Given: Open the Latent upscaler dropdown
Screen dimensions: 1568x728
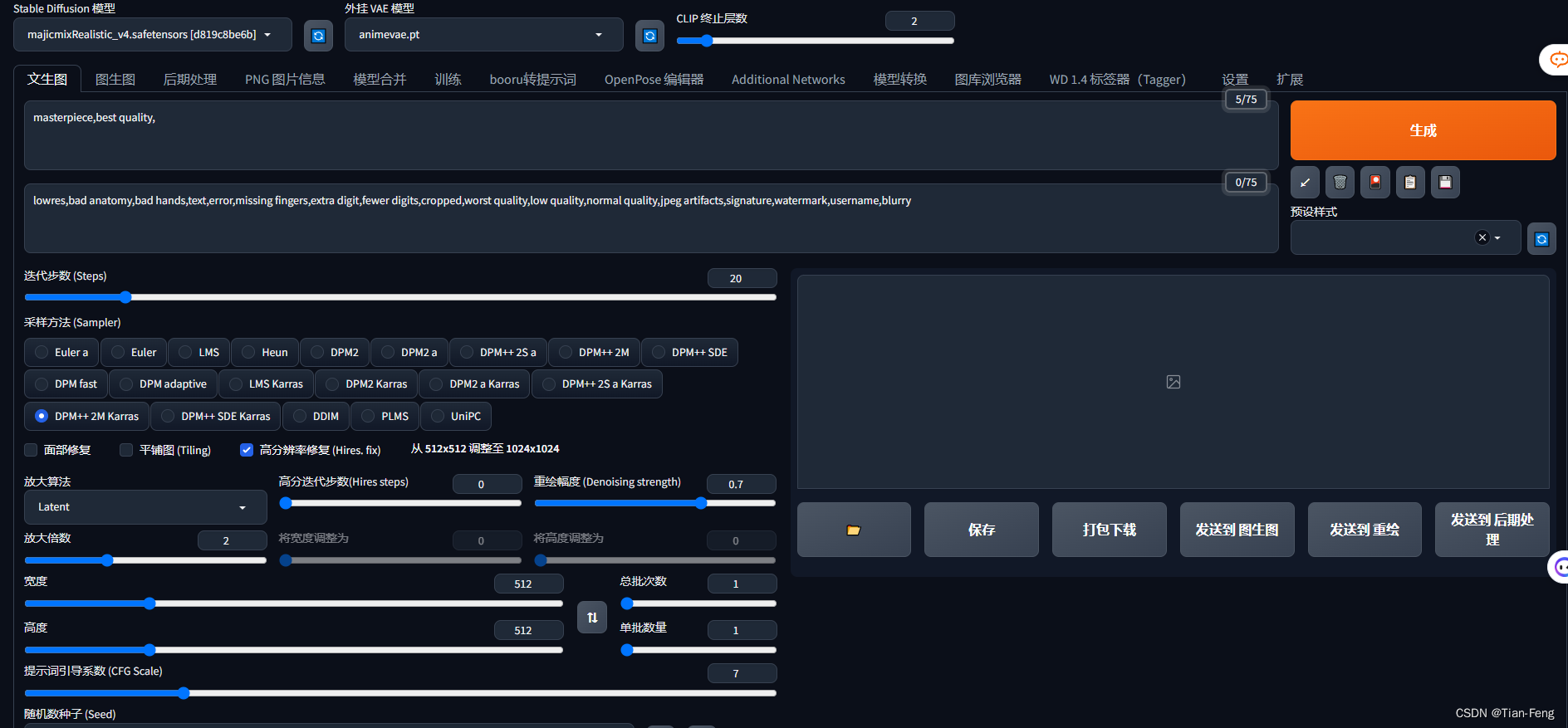Looking at the screenshot, I should click(146, 507).
